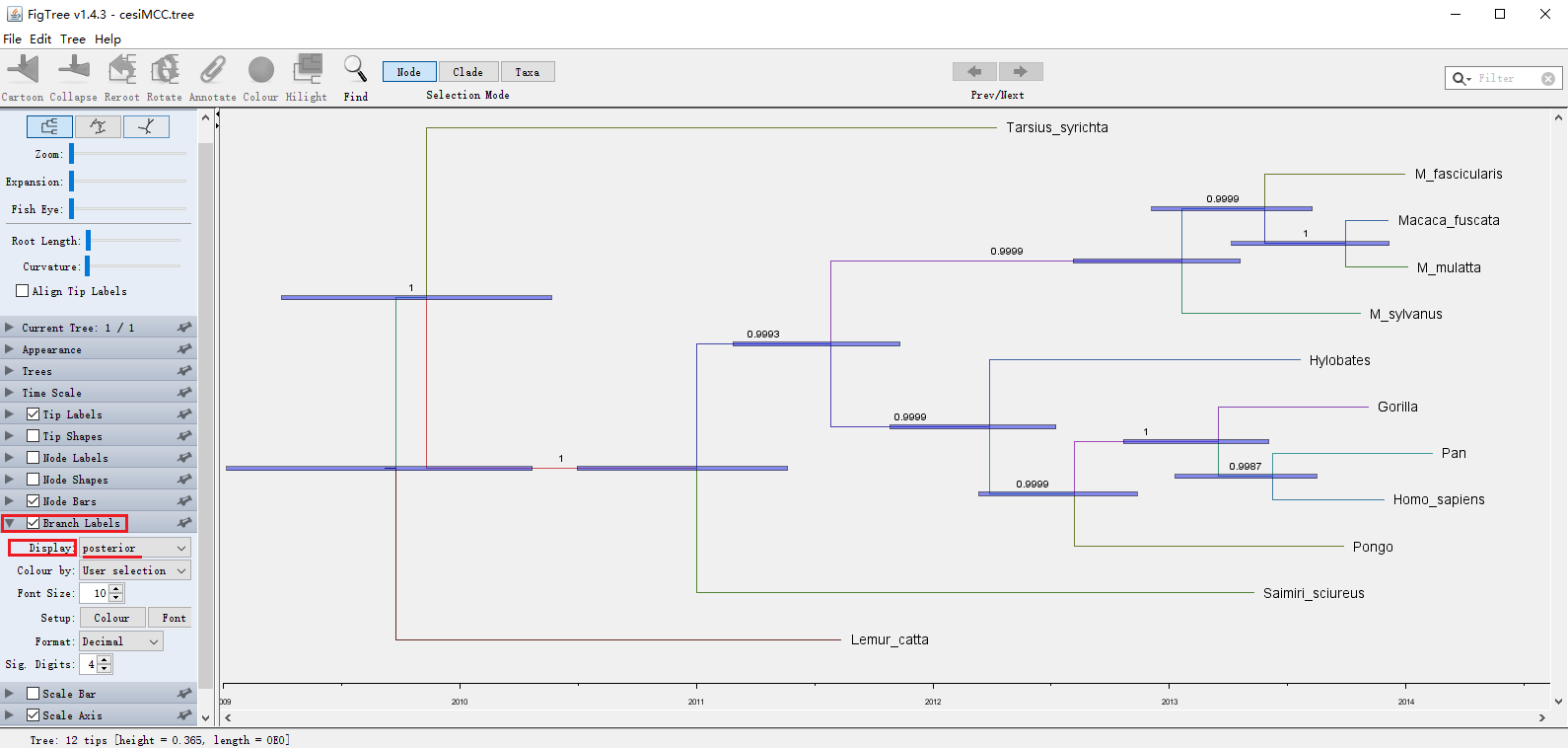Uncheck the Branch Labels checkbox
The width and height of the screenshot is (1568, 748).
[34, 523]
